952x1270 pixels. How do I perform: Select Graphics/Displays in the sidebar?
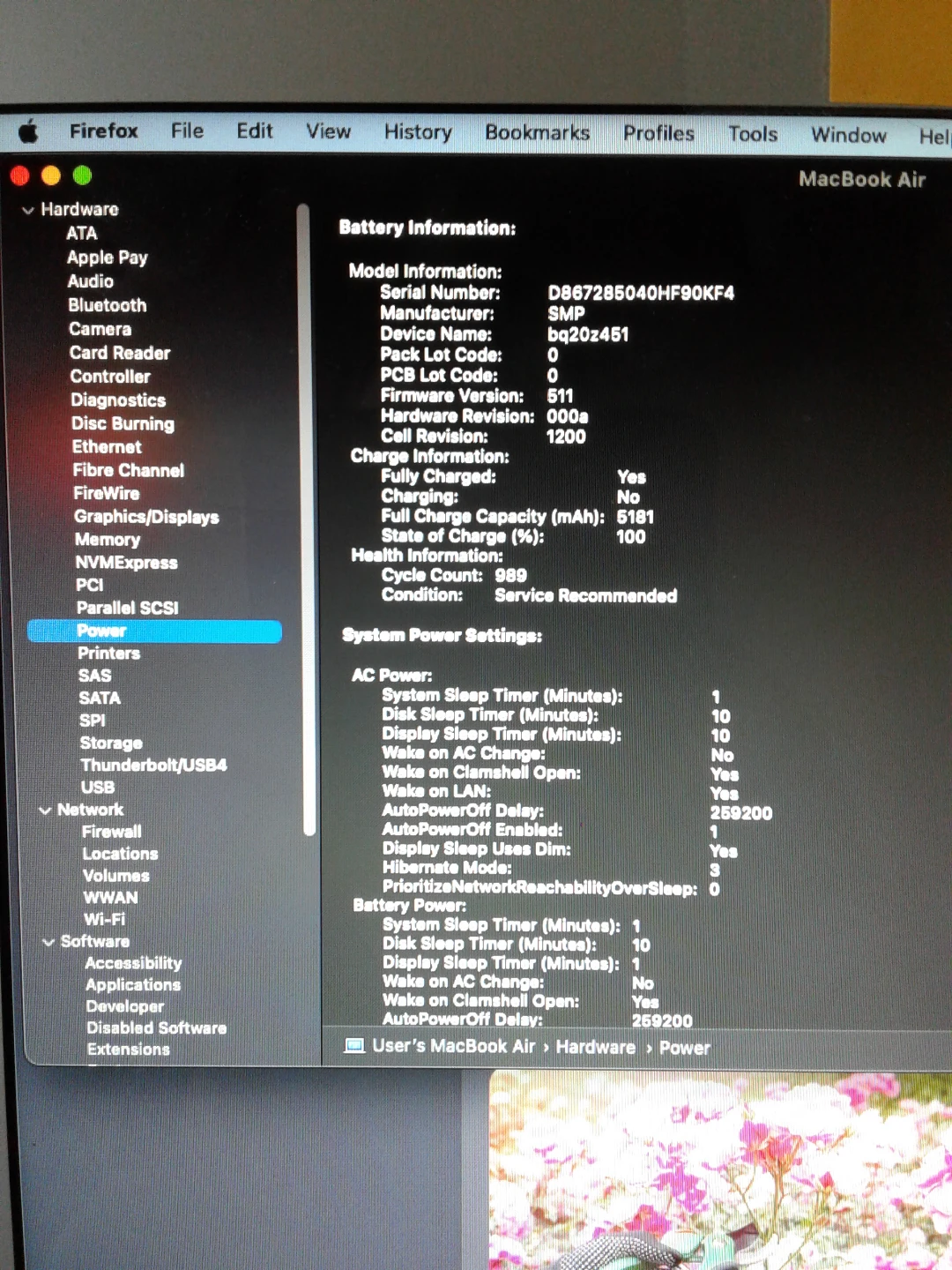pos(146,517)
